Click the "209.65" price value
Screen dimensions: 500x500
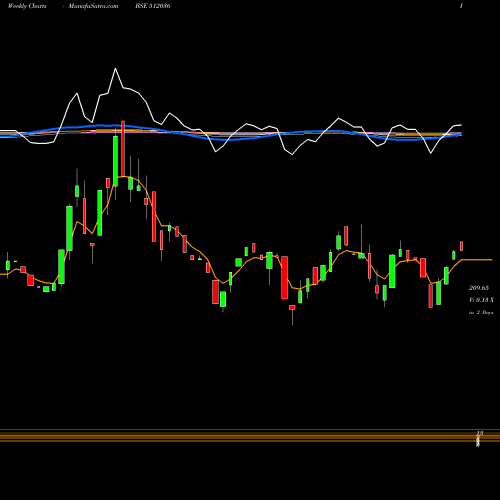(479, 288)
